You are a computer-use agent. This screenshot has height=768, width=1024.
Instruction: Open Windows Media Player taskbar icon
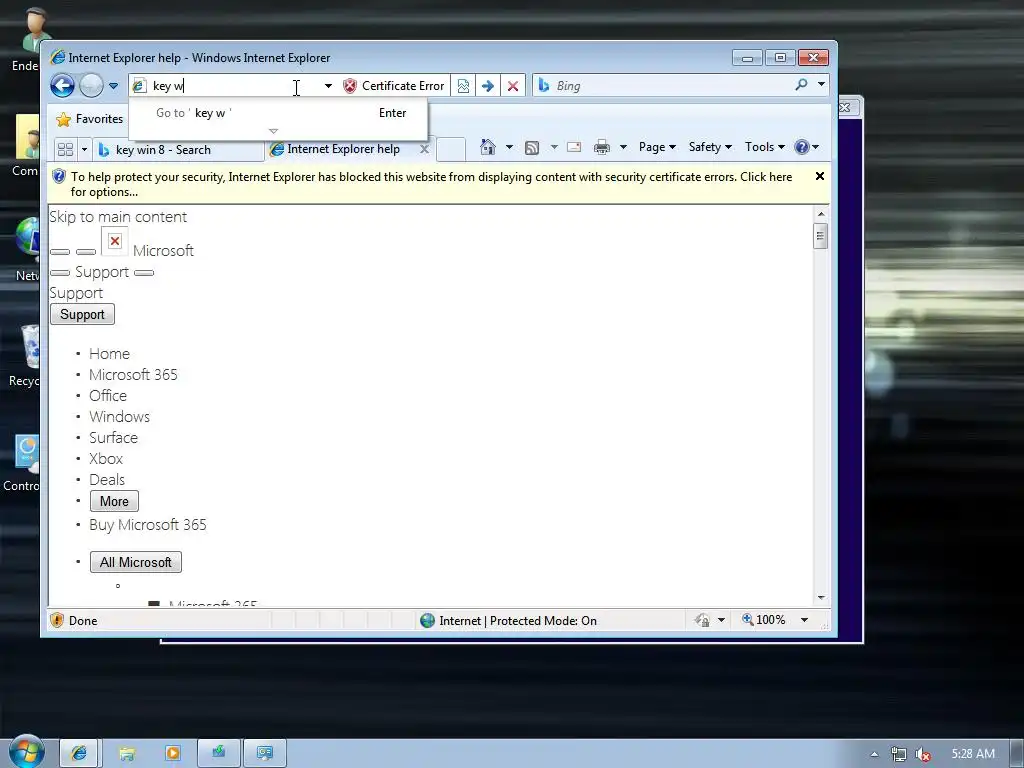172,753
